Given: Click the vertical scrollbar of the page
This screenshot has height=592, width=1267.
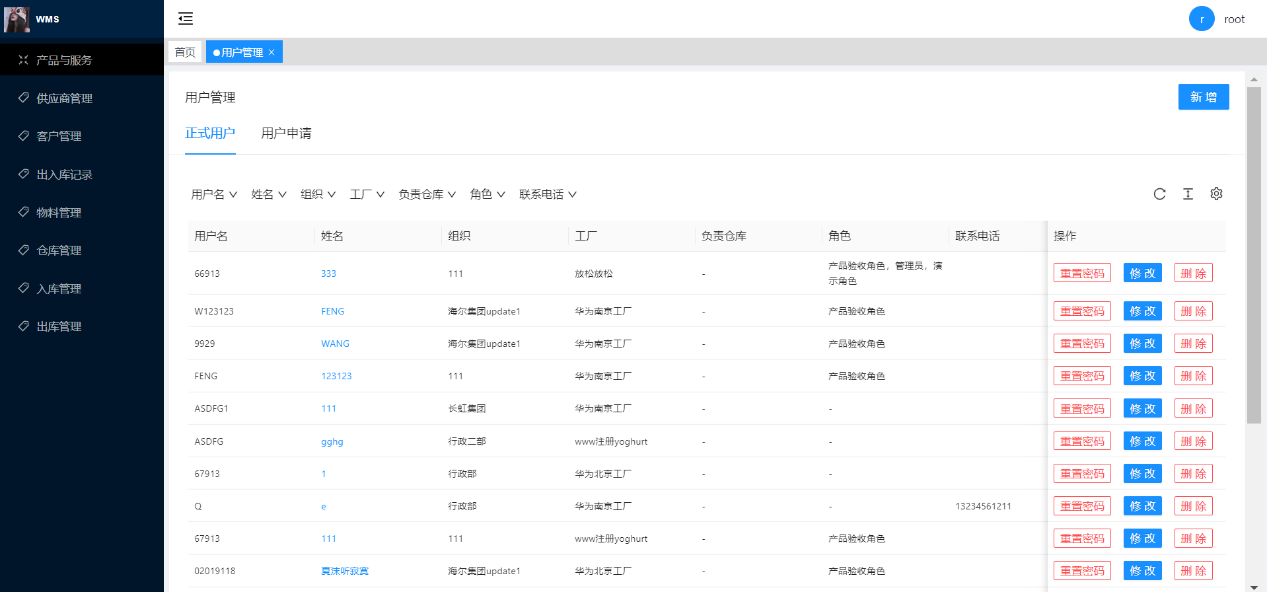Looking at the screenshot, I should [x=1254, y=250].
